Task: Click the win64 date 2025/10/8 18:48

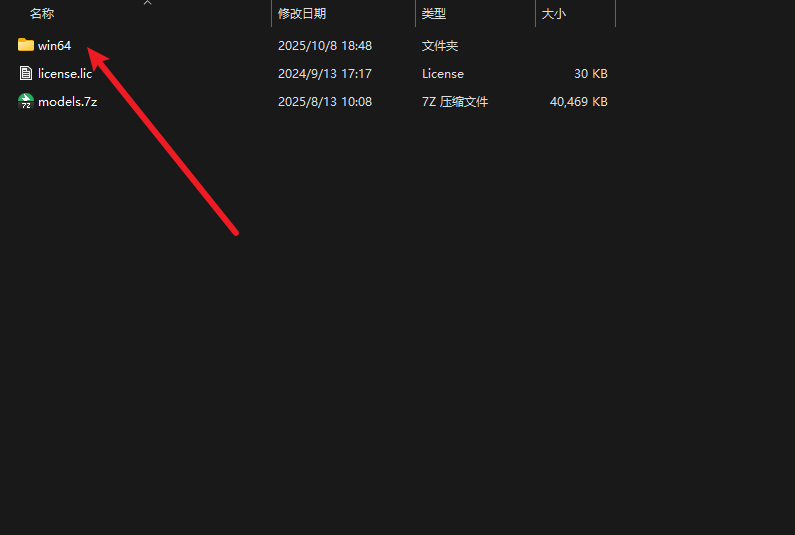Action: tap(325, 46)
